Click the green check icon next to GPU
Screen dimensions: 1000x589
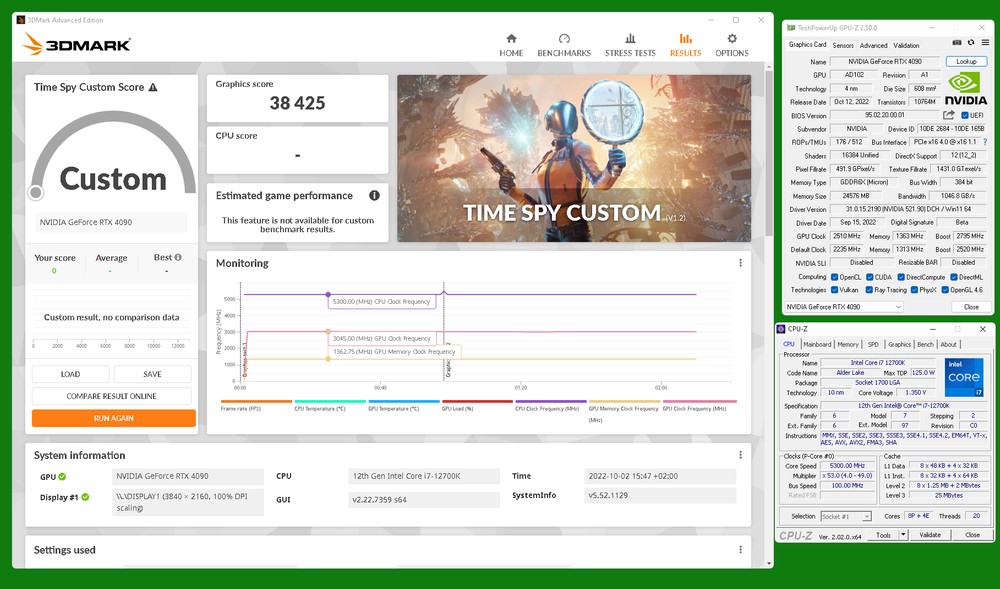62,476
